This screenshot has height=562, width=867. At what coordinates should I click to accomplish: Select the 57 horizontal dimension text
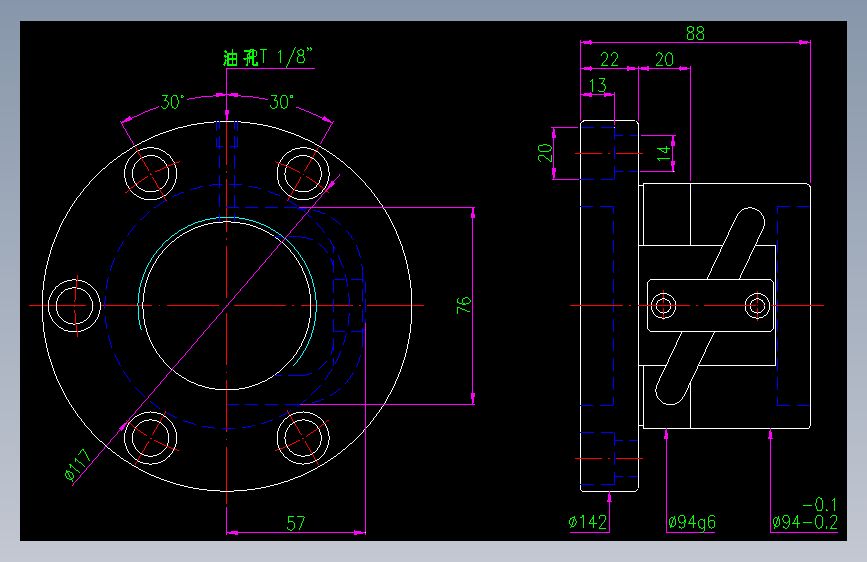(x=296, y=523)
